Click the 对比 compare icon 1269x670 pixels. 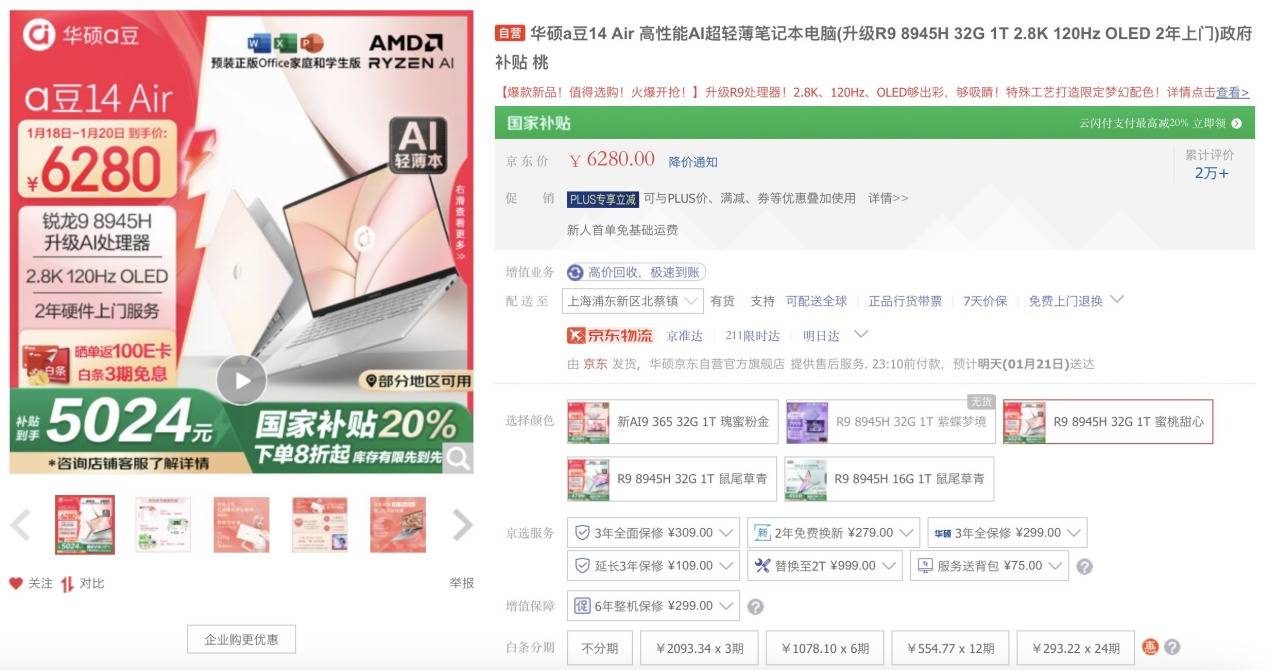point(67,583)
